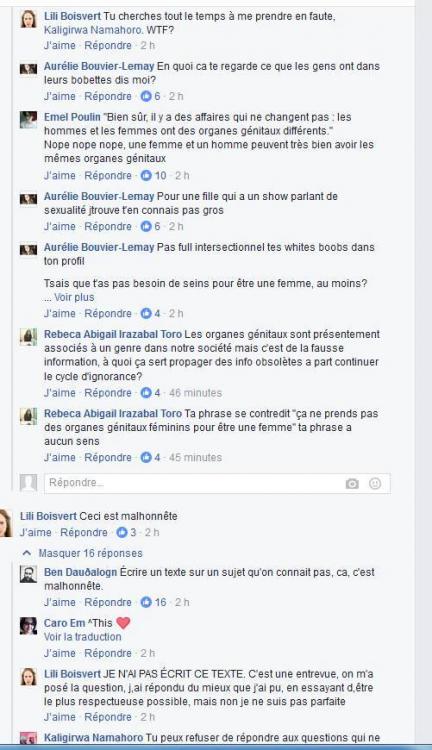
Task: Like Emel Poulin's comment with J'aime
Action: pos(60,176)
